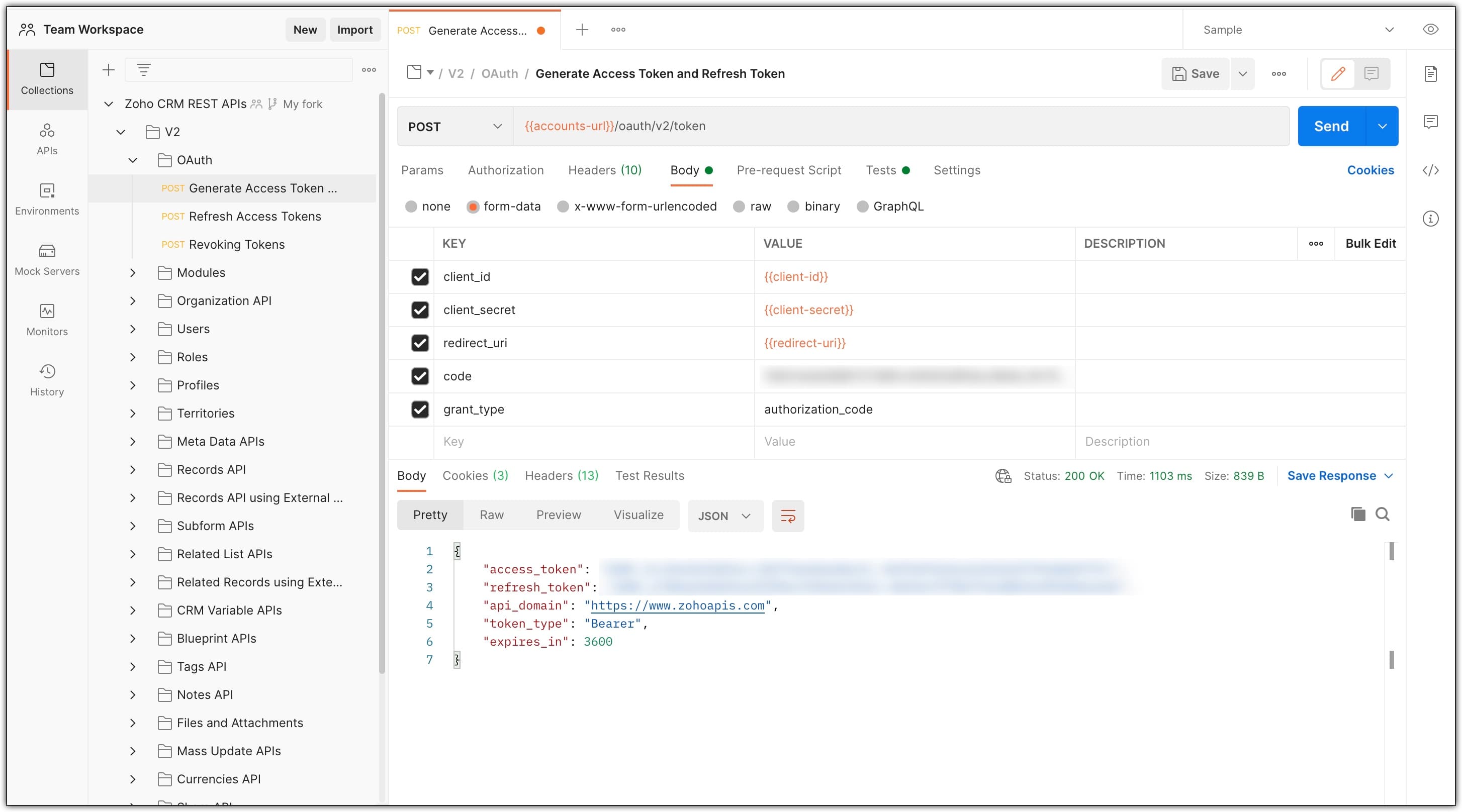Open the Sample environment dropdown

tap(1298, 30)
